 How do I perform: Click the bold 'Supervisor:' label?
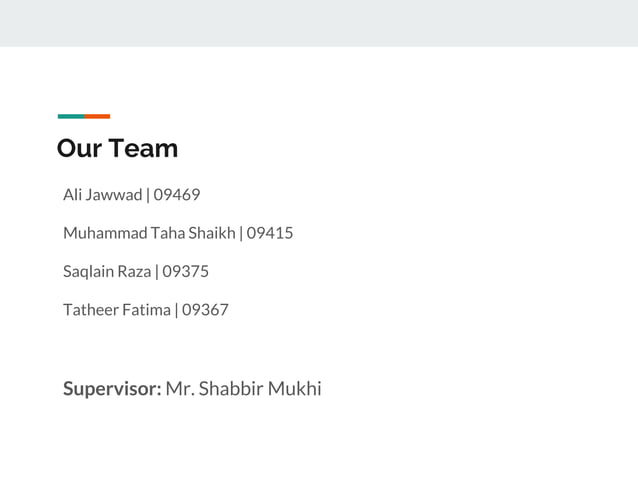tap(112, 389)
